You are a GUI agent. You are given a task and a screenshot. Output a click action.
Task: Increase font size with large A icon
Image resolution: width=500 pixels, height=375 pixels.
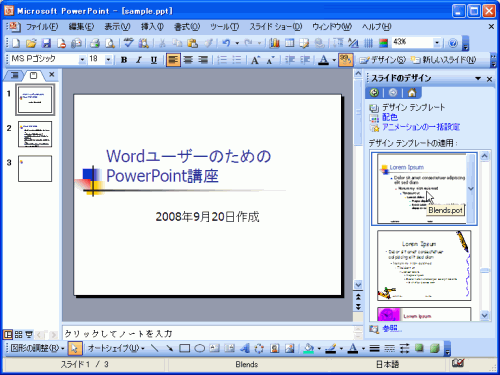255,60
